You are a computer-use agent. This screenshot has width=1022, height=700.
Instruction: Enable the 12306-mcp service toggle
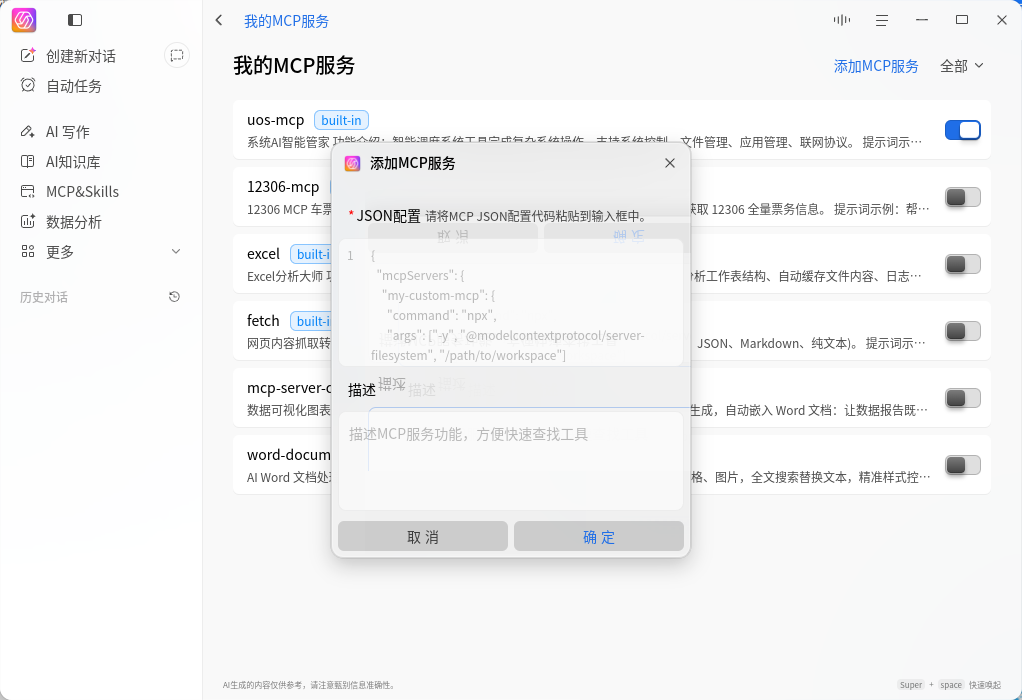coord(963,197)
